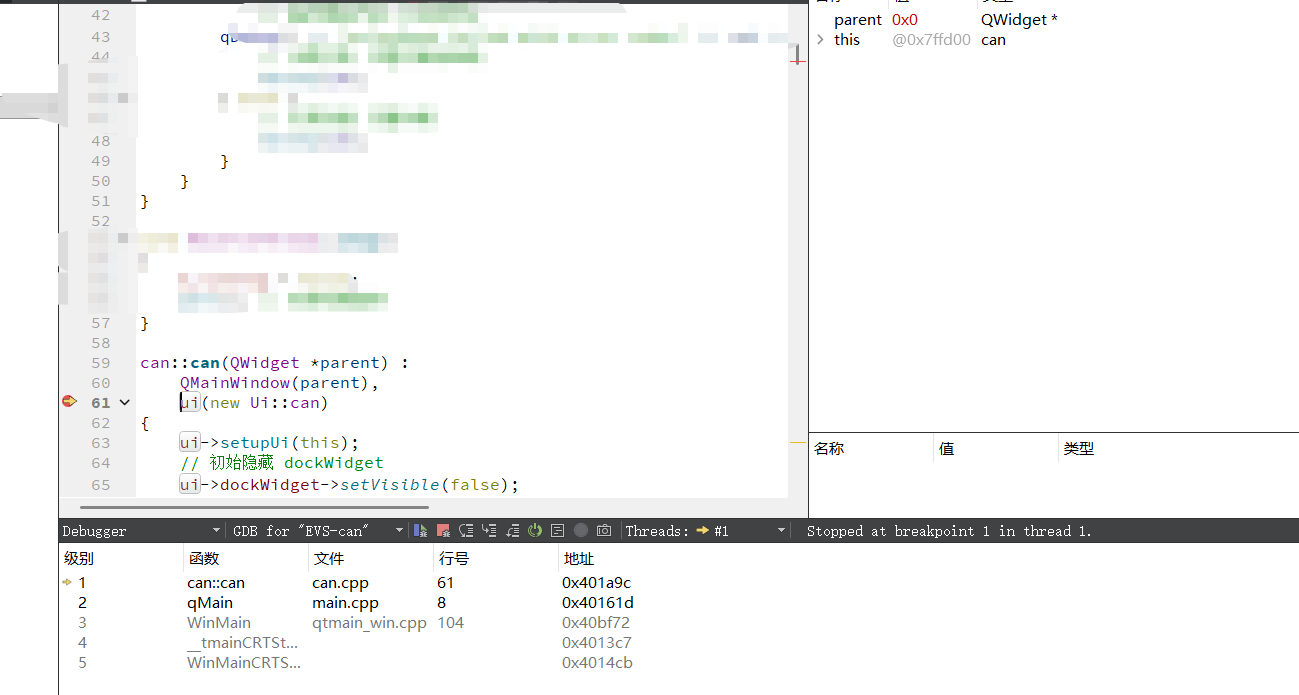Image resolution: width=1299 pixels, height=695 pixels.
Task: Click address 0x40161d
Action: (x=598, y=602)
